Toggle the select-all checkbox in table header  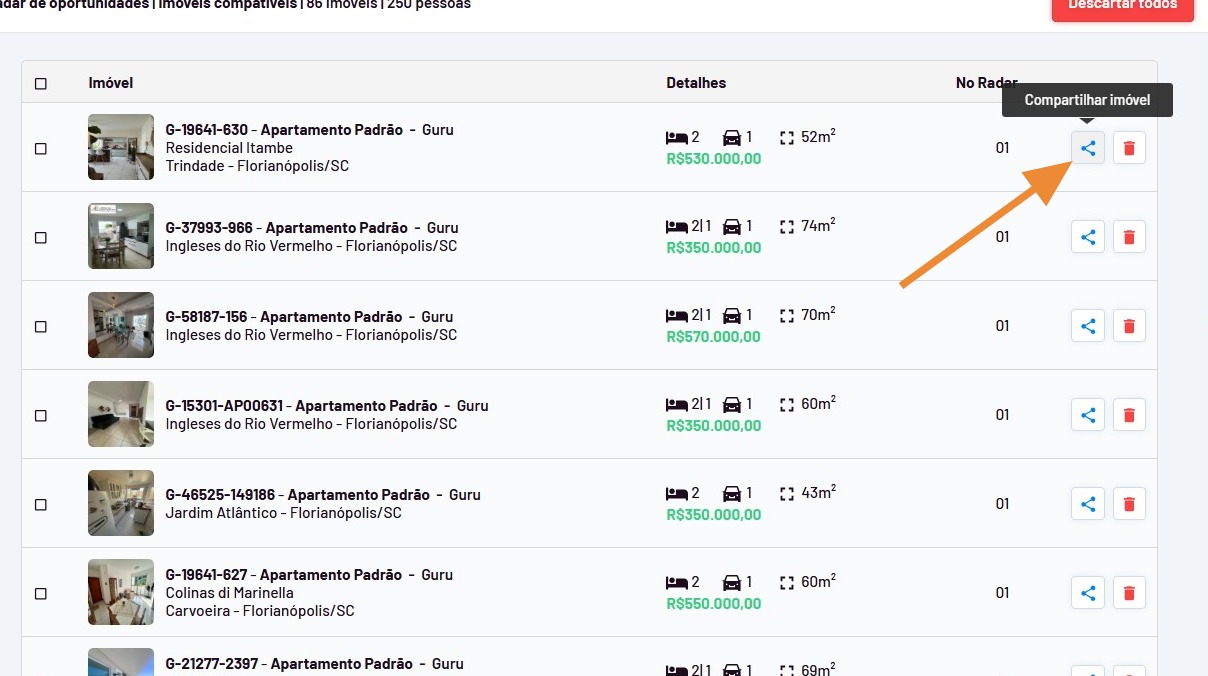coord(41,84)
